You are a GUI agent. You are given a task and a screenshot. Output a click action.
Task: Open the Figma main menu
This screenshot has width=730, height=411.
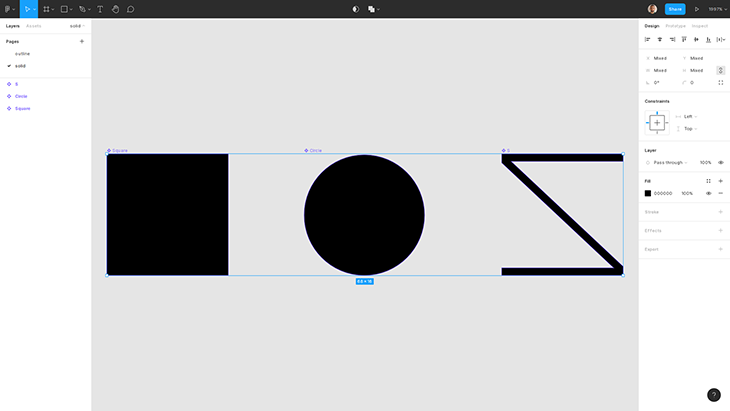(x=8, y=9)
